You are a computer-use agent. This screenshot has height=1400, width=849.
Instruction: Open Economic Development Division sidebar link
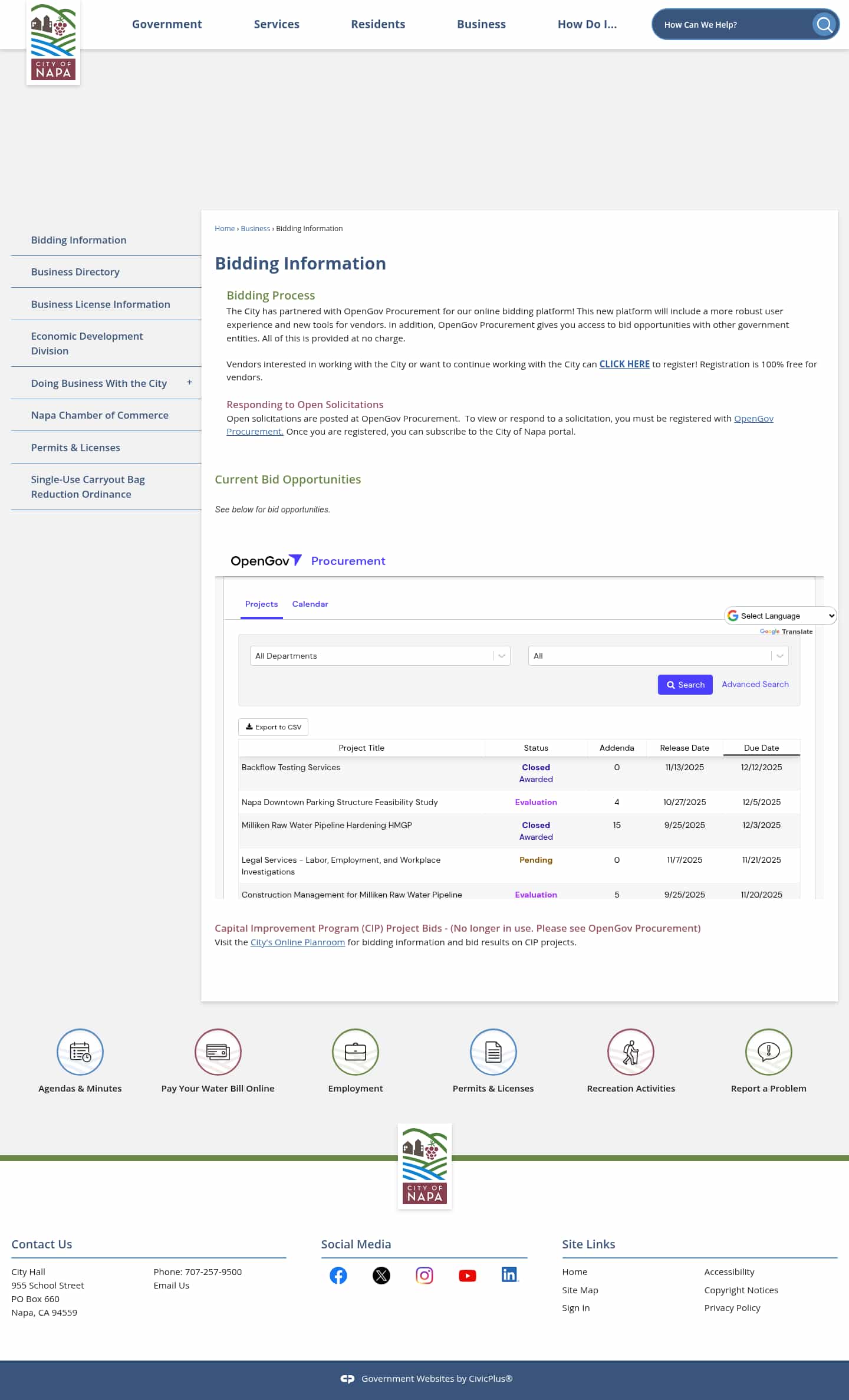tap(87, 343)
